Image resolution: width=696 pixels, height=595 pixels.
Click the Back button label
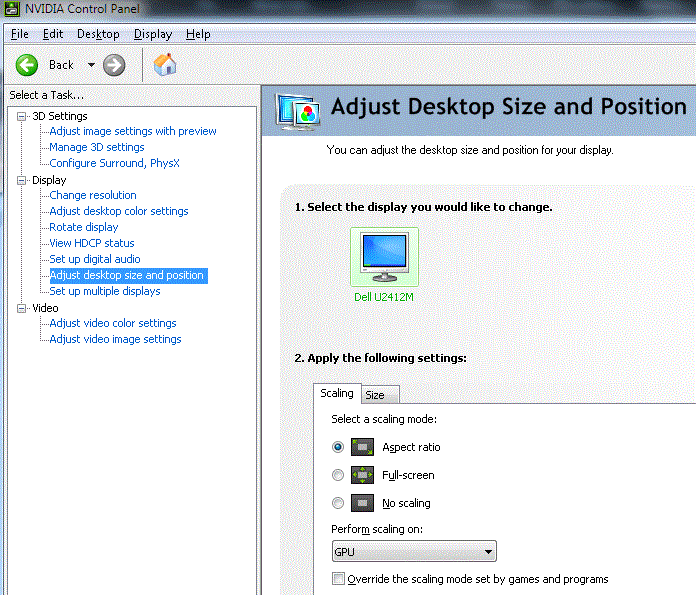(x=61, y=65)
